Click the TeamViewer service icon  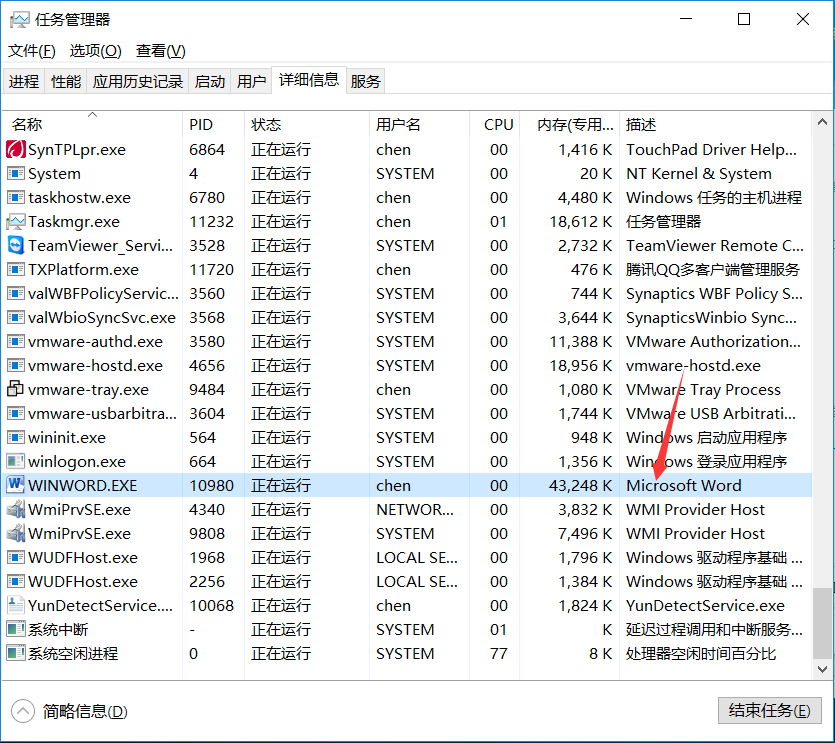[x=15, y=246]
